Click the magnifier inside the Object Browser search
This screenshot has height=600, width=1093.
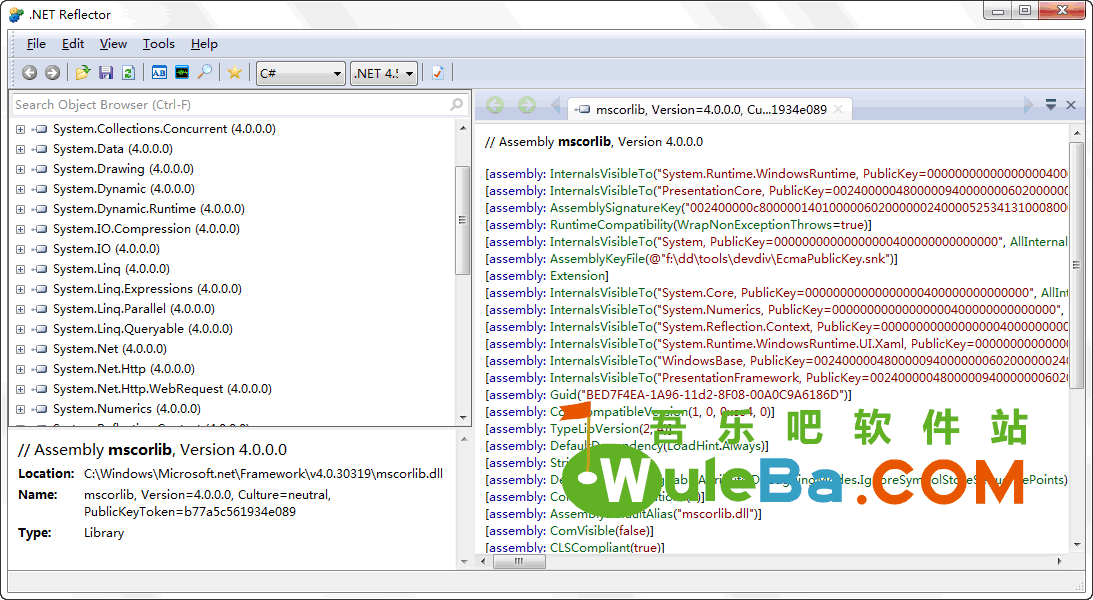(456, 105)
